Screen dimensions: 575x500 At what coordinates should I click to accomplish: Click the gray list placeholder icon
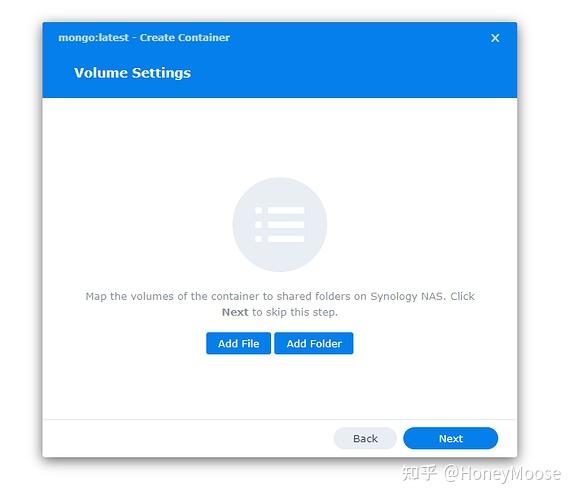[x=280, y=225]
